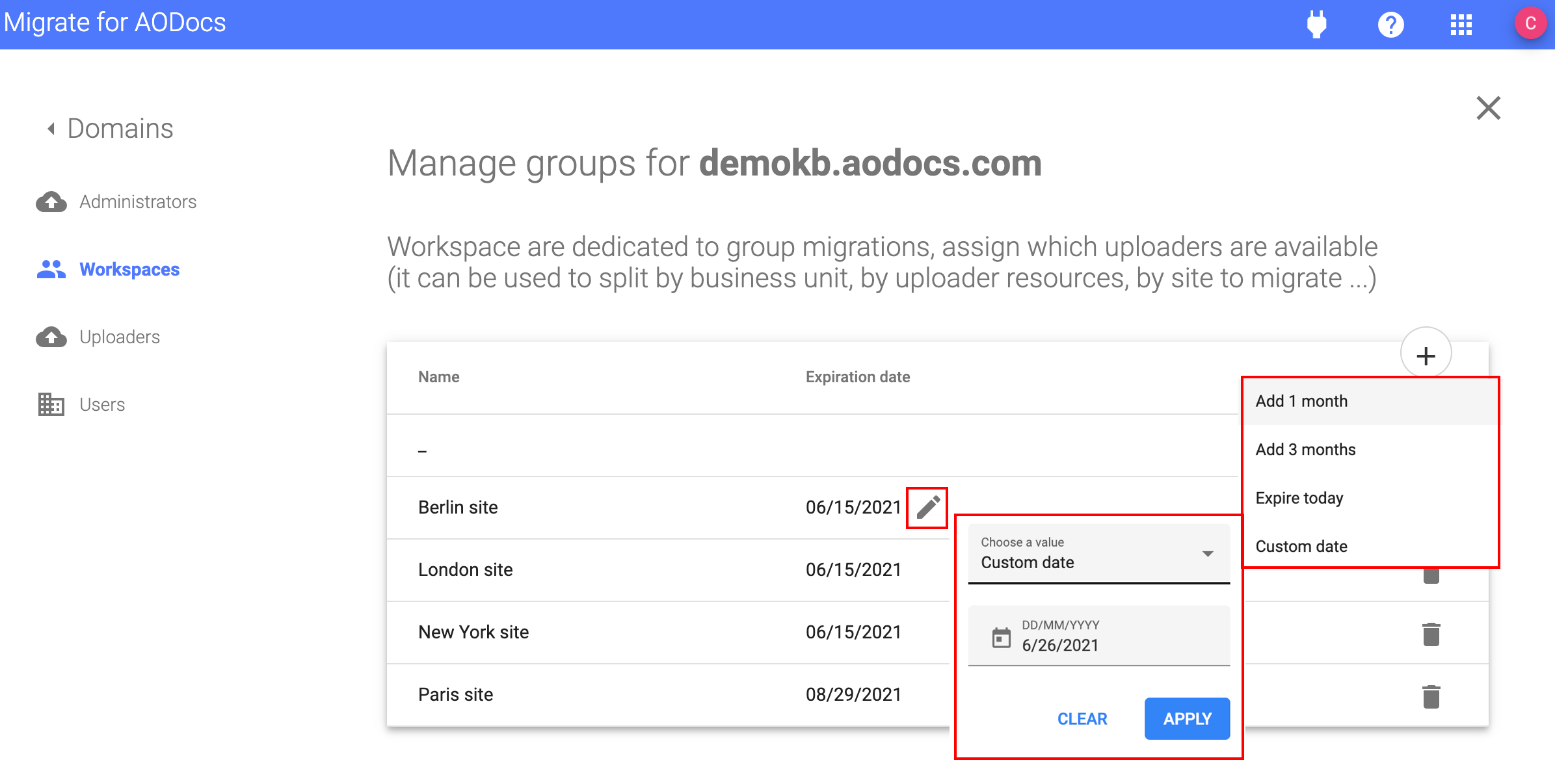Click London site date 06/15/2021
This screenshot has height=784, width=1555.
[x=853, y=570]
